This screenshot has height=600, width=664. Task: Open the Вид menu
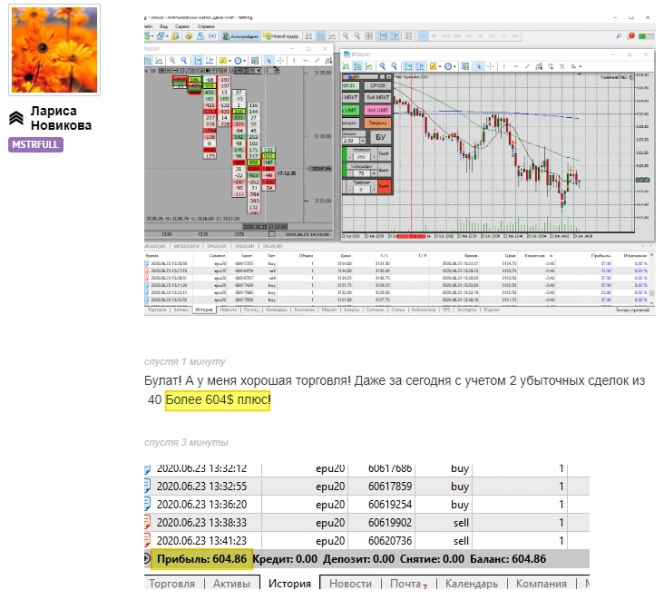[163, 26]
